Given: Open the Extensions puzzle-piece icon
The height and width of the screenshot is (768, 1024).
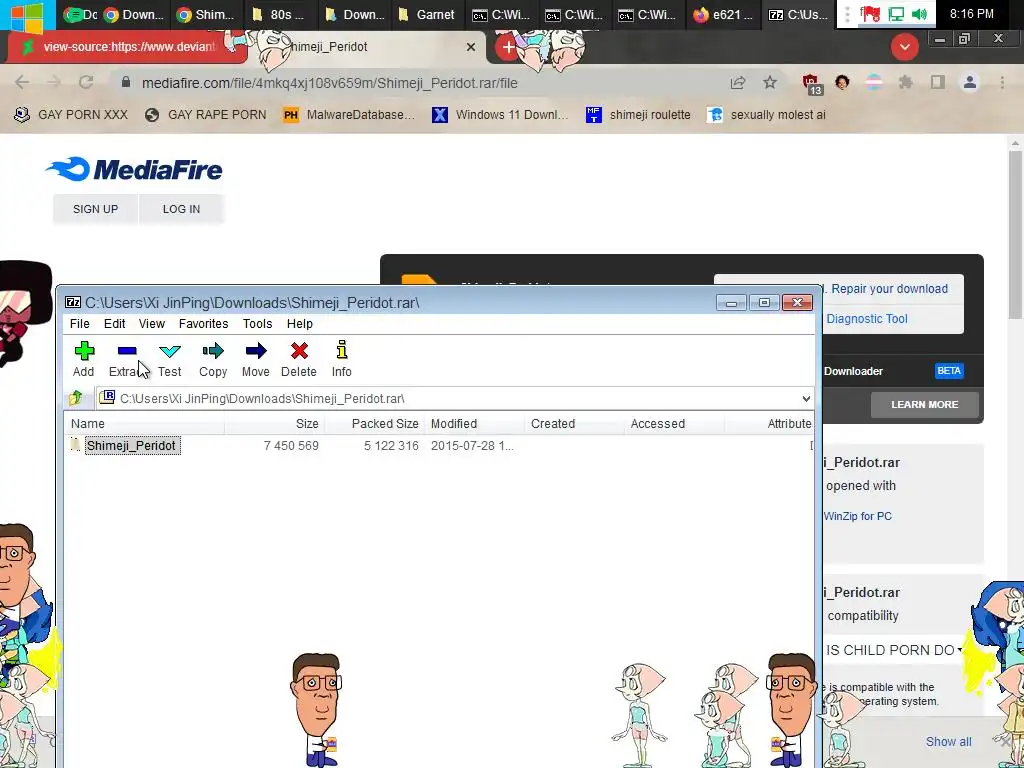Looking at the screenshot, I should point(906,82).
